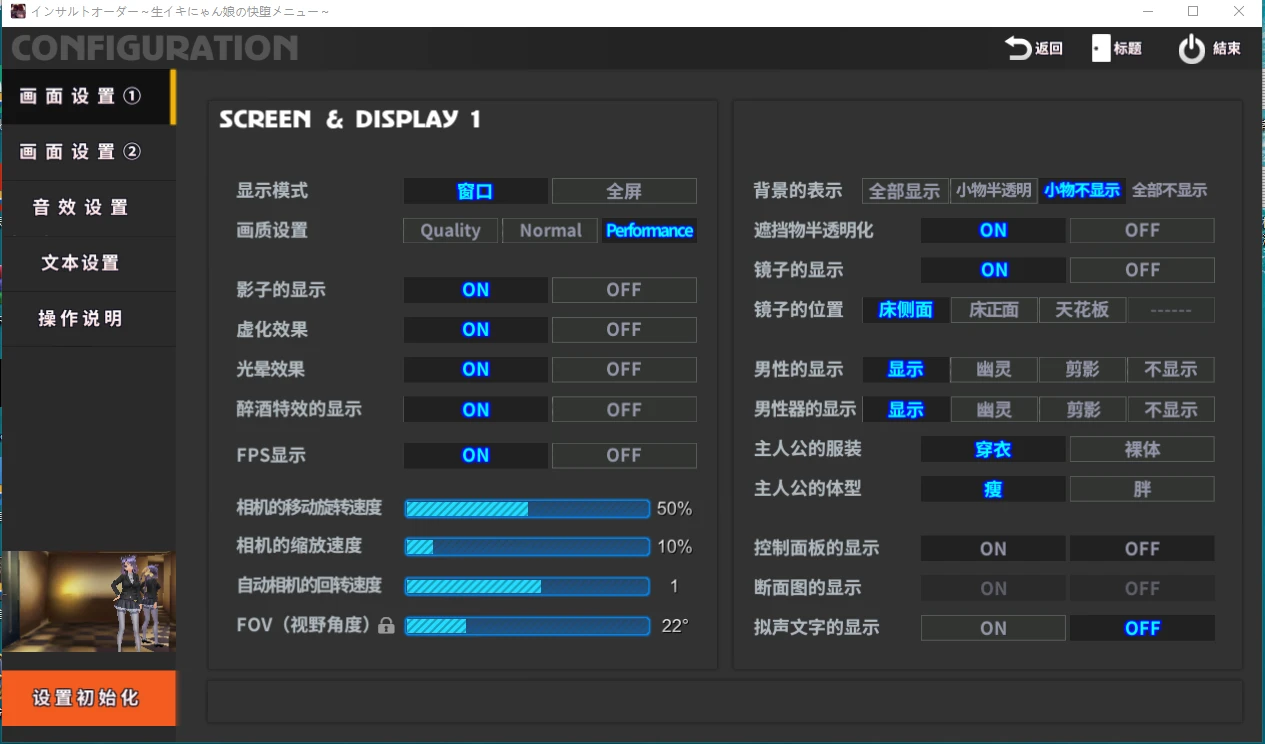This screenshot has height=744, width=1265.
Task: Select 幽灵 option for 男性的显示
Action: [993, 369]
